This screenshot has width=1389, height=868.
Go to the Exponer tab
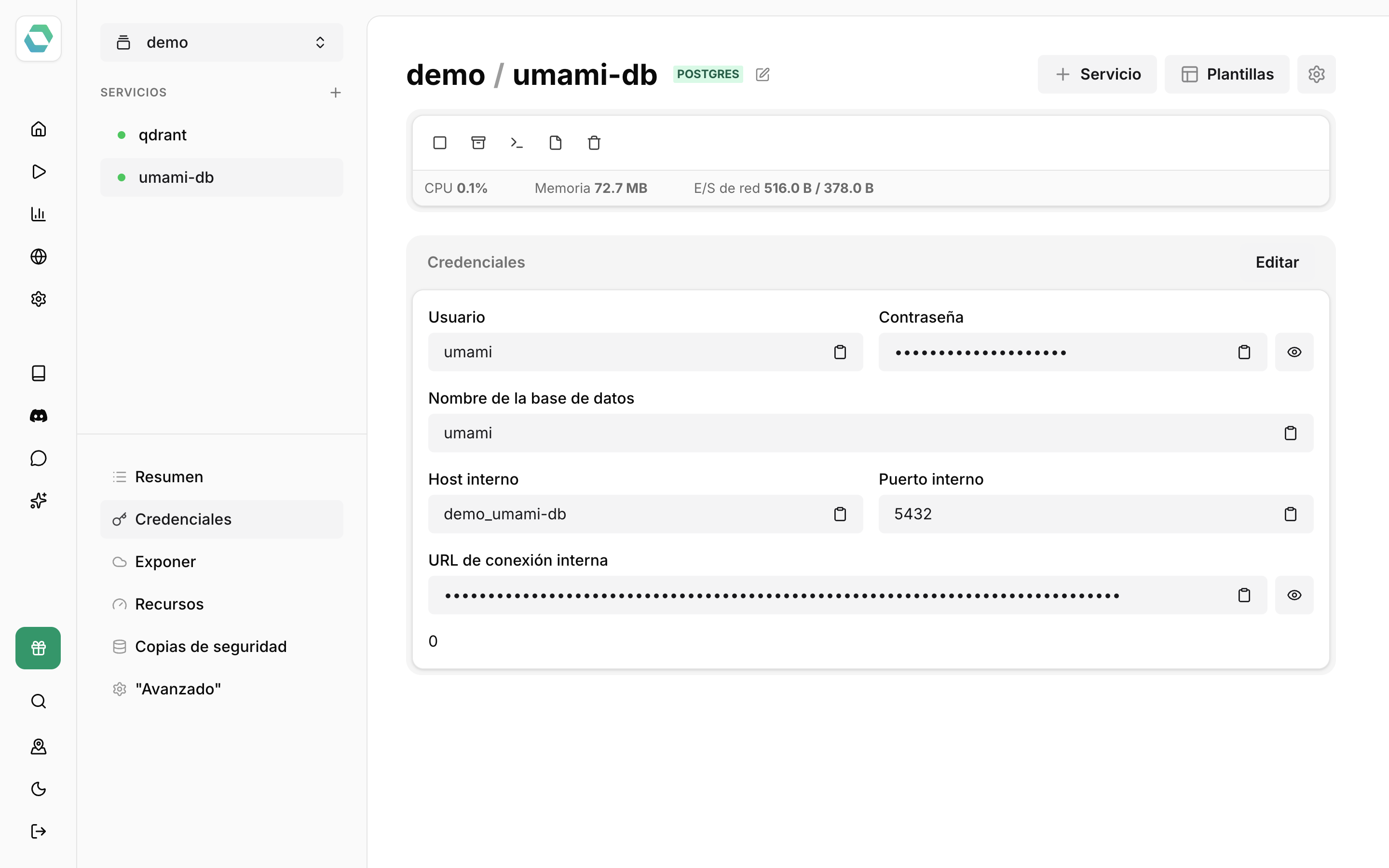(221, 562)
